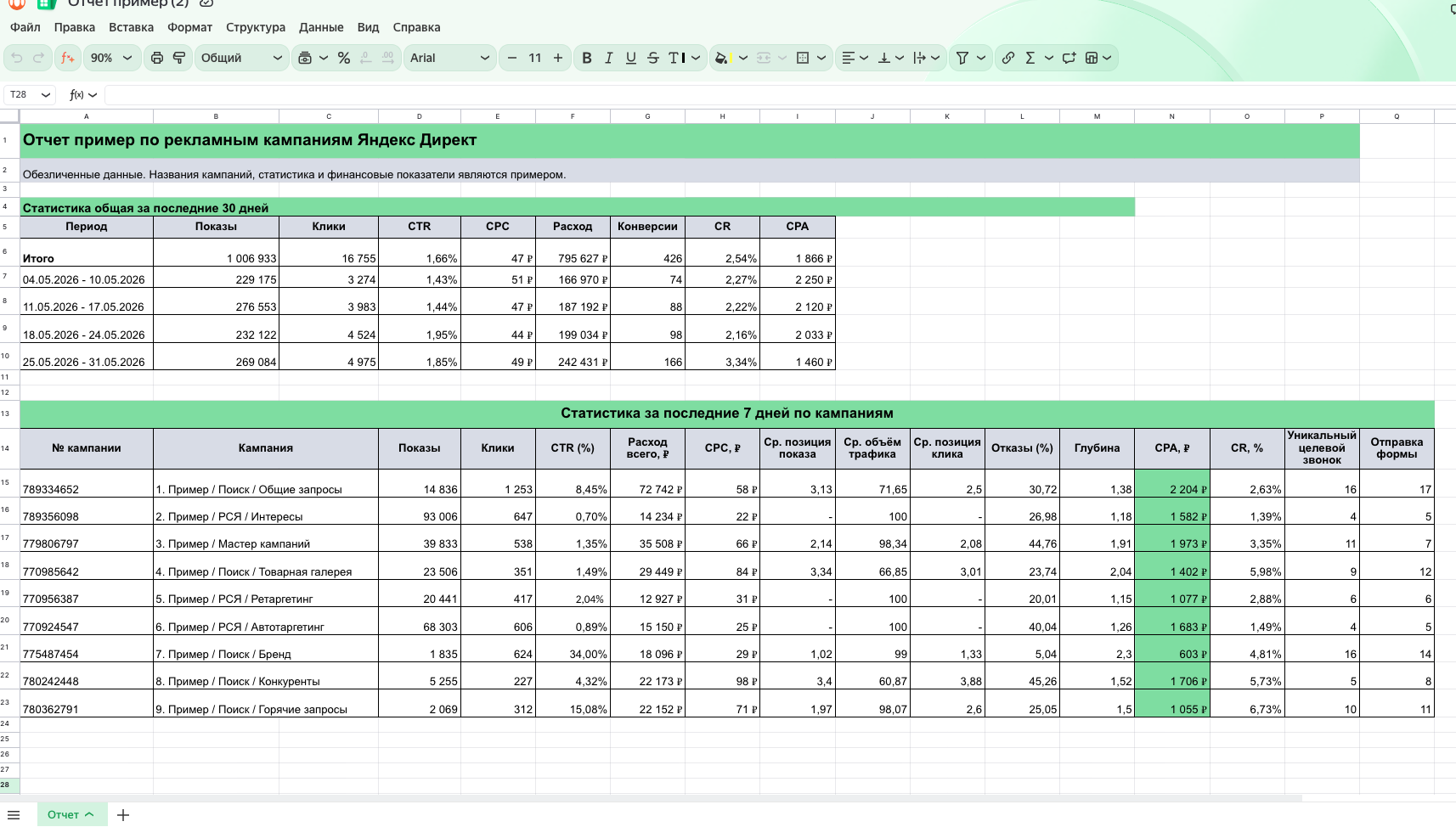Expand the text wrapping dropdown arrow
This screenshot has height=827, width=1456.
[x=935, y=58]
